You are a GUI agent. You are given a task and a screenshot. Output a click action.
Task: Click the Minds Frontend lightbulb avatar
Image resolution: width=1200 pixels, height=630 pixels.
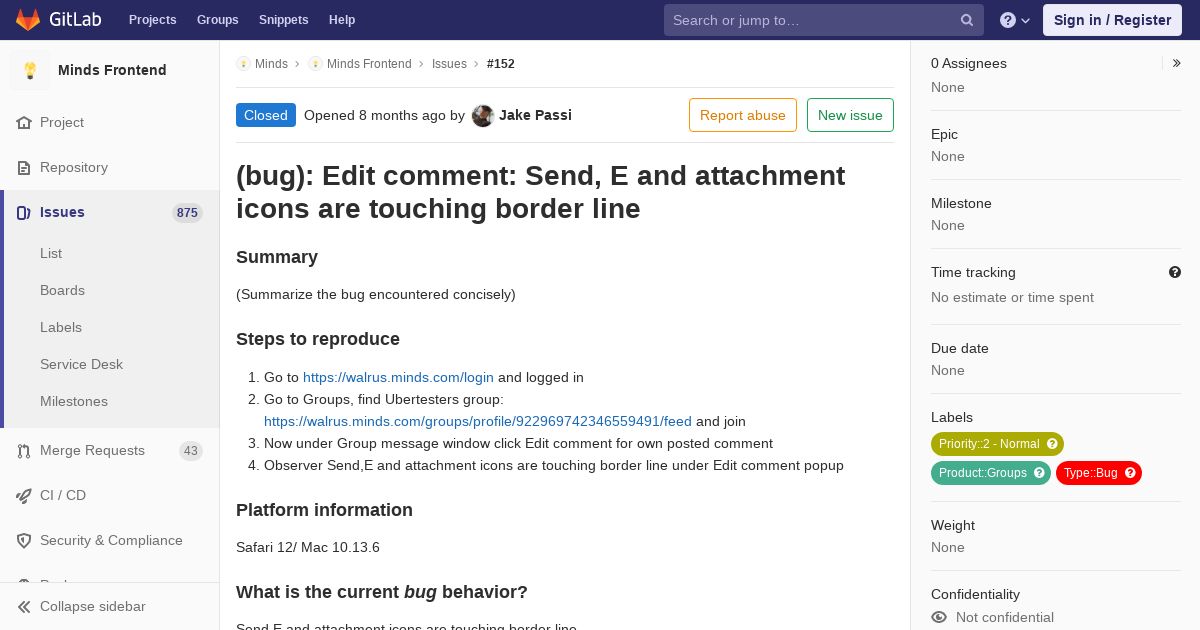30,70
